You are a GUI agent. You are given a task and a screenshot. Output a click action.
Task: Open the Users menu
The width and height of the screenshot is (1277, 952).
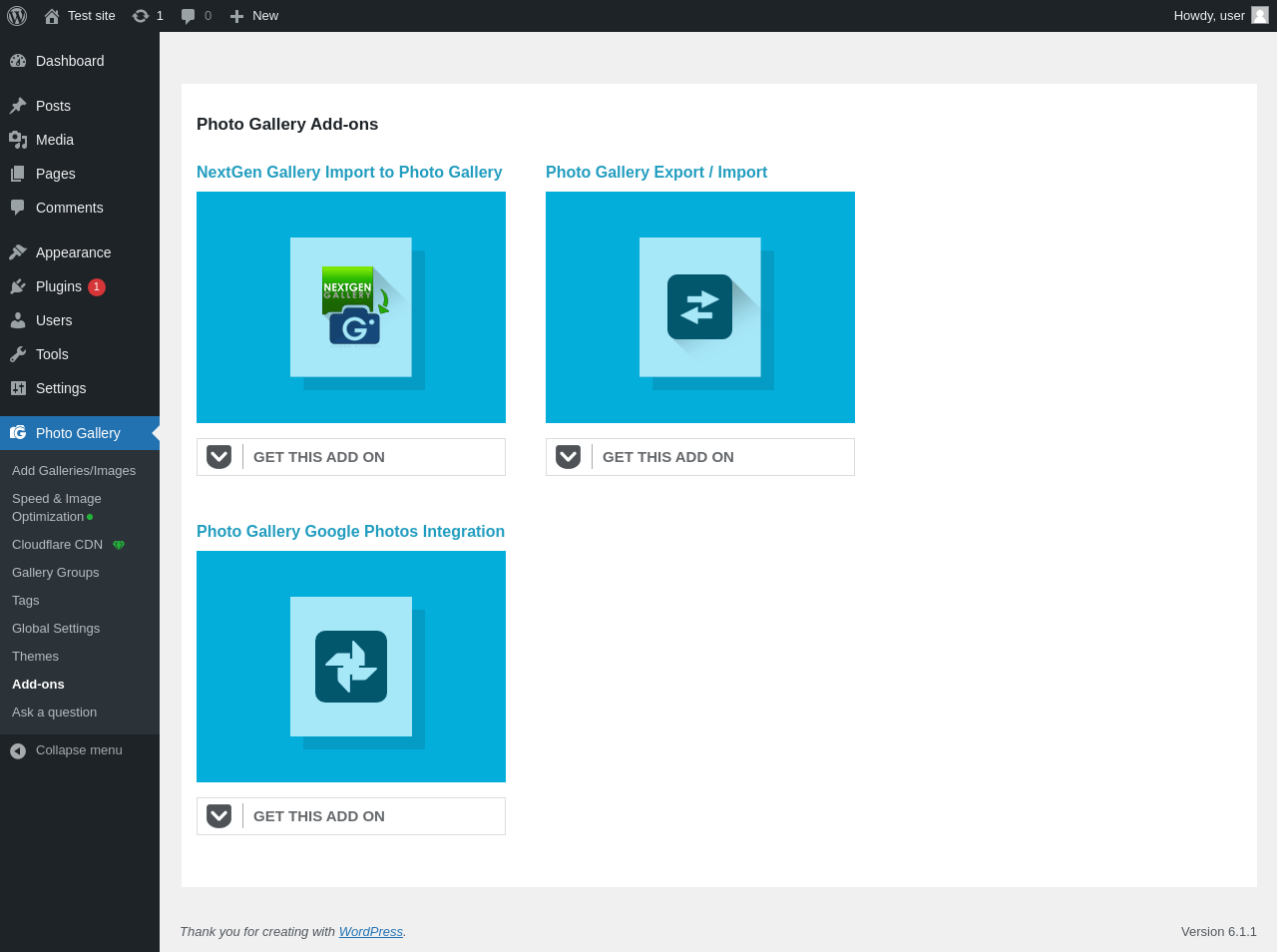click(80, 320)
